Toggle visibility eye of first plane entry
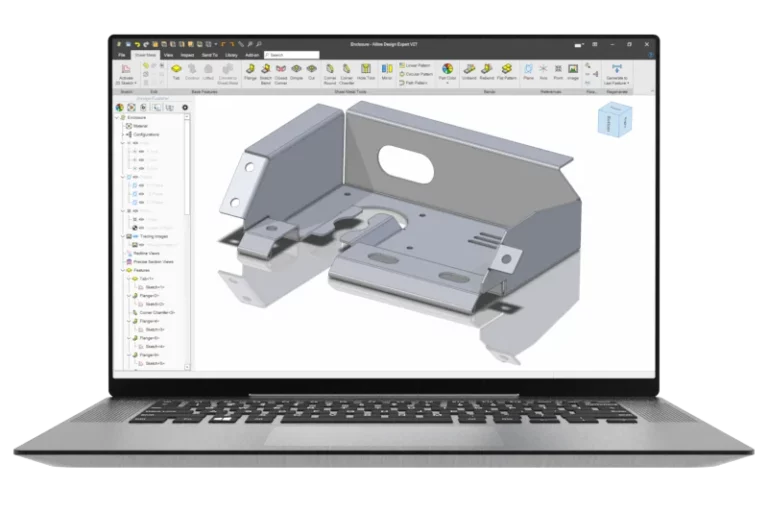 tap(142, 185)
